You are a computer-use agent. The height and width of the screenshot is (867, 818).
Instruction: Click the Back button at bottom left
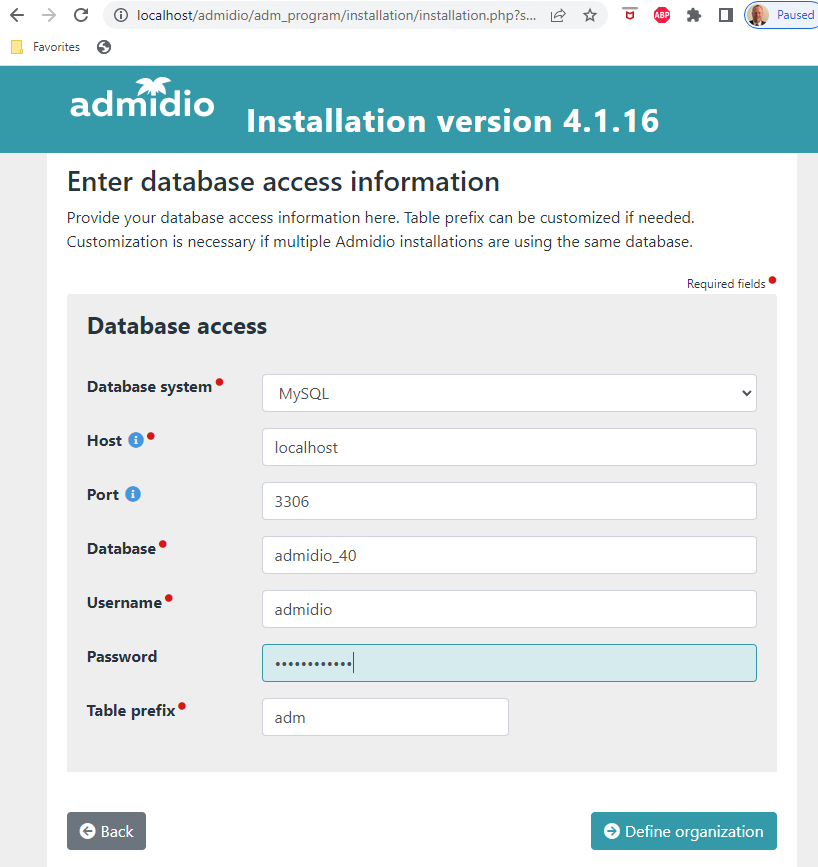(x=106, y=831)
